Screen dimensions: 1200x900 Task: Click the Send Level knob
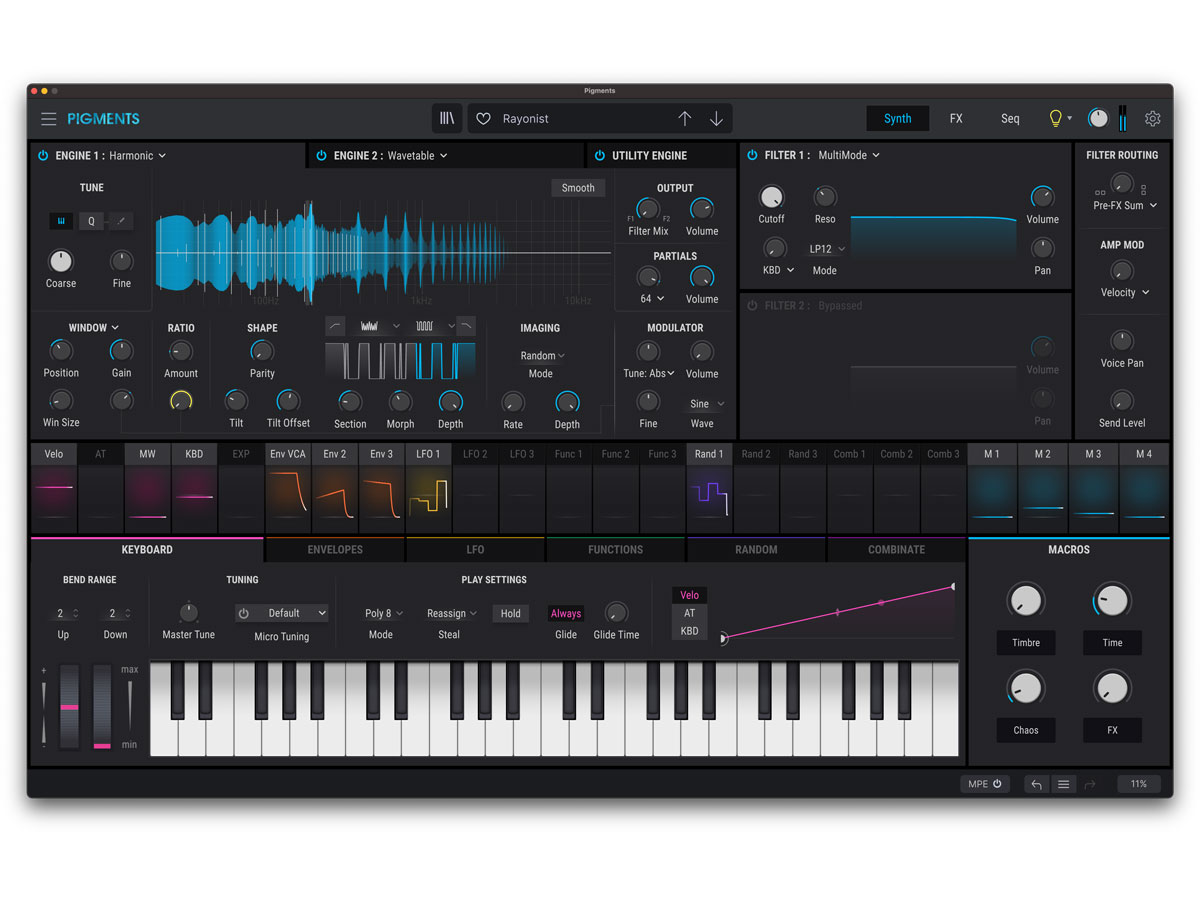coord(1122,401)
